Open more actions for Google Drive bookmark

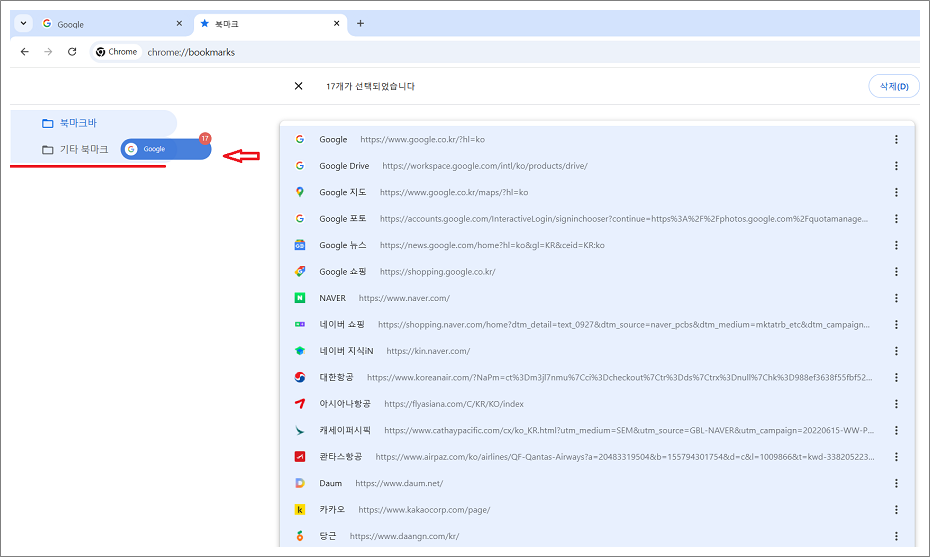pyautogui.click(x=896, y=165)
